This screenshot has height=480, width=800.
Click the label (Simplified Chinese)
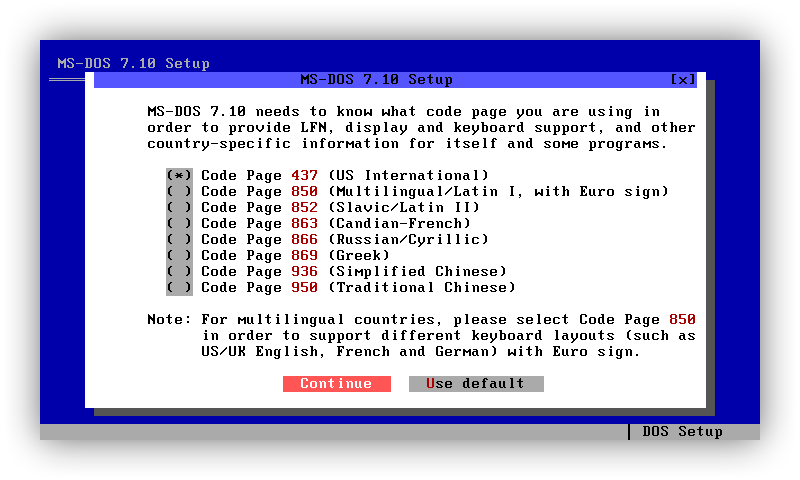417,271
